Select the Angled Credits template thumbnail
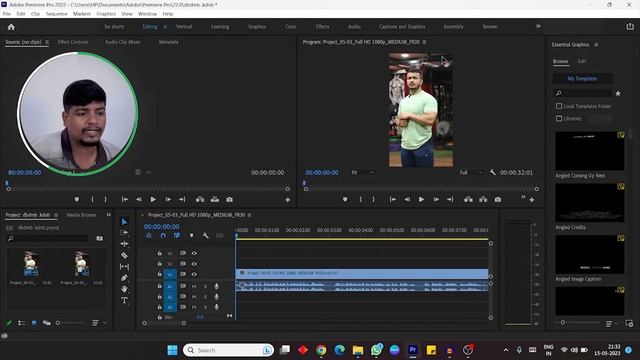 (589, 202)
